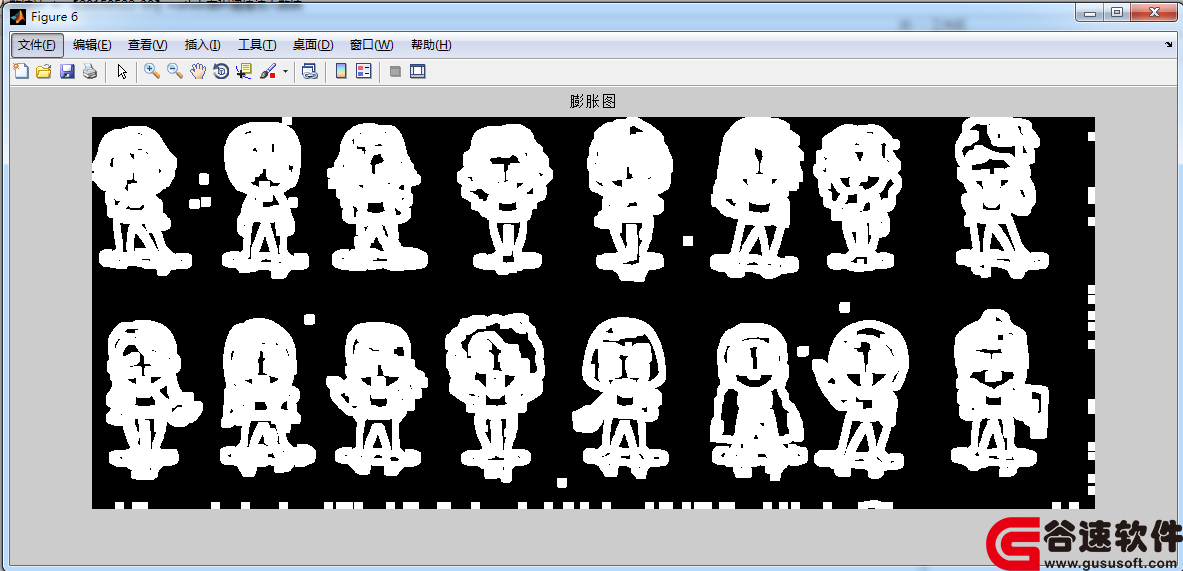Select the Brush data tool
The image size is (1183, 571).
268,72
